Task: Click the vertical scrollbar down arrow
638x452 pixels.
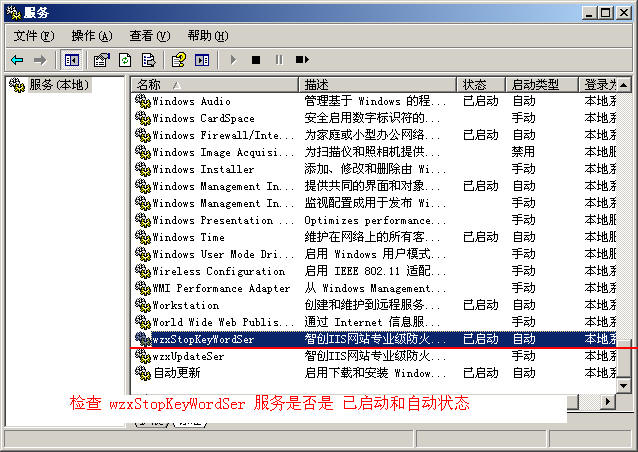Action: pyautogui.click(x=623, y=385)
